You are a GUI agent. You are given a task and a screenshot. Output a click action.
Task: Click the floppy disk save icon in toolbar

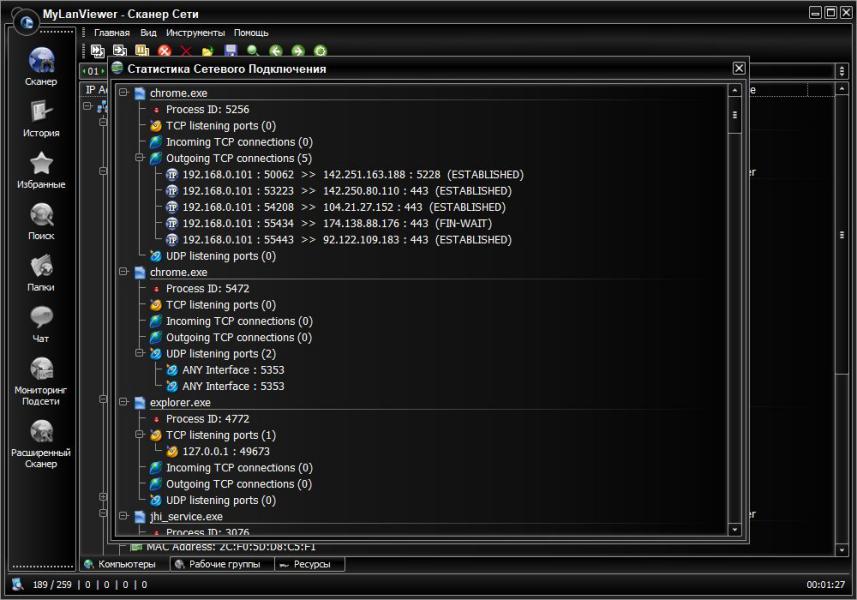pyautogui.click(x=231, y=51)
